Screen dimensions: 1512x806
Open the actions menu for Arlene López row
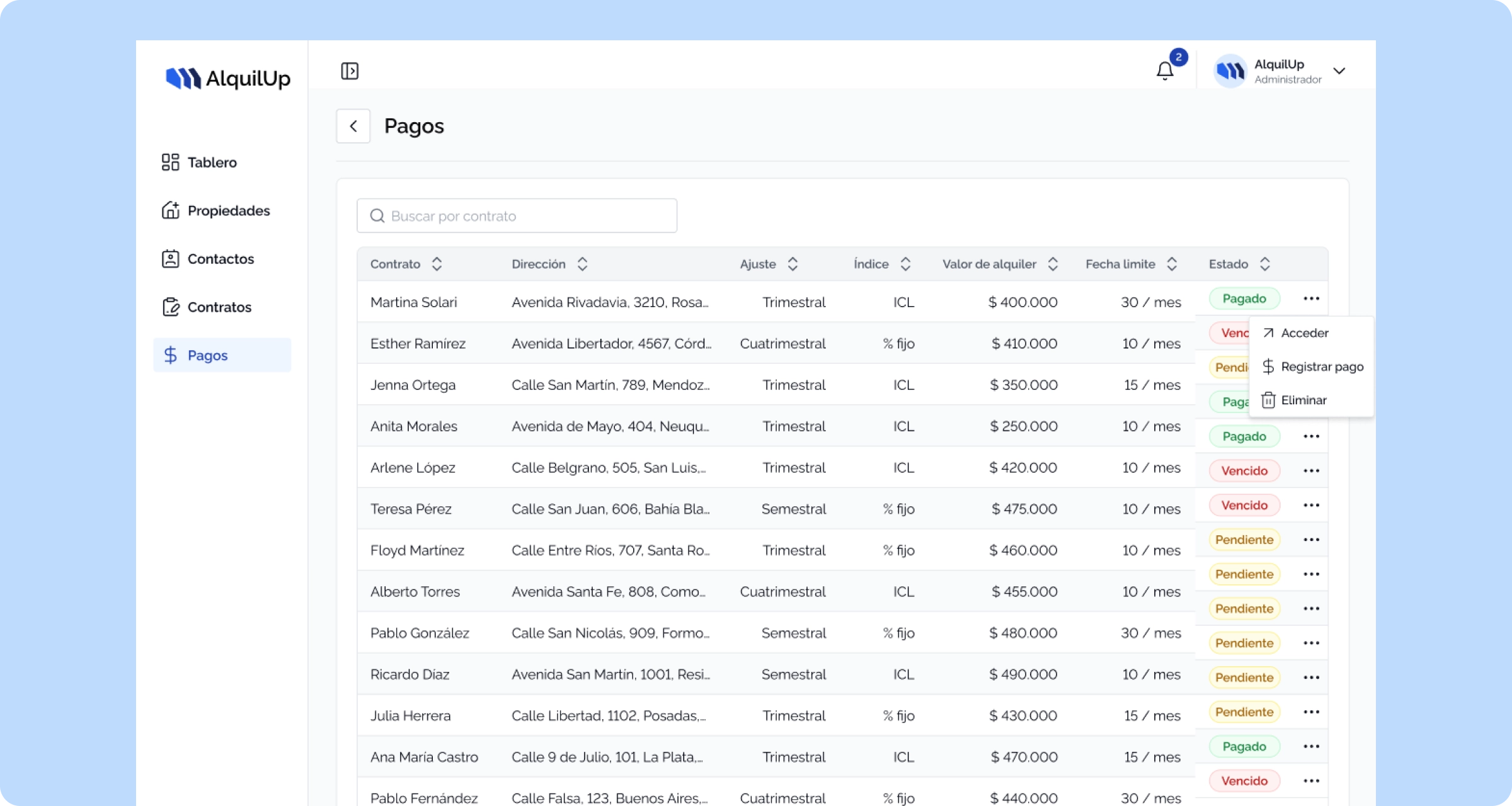(1311, 470)
